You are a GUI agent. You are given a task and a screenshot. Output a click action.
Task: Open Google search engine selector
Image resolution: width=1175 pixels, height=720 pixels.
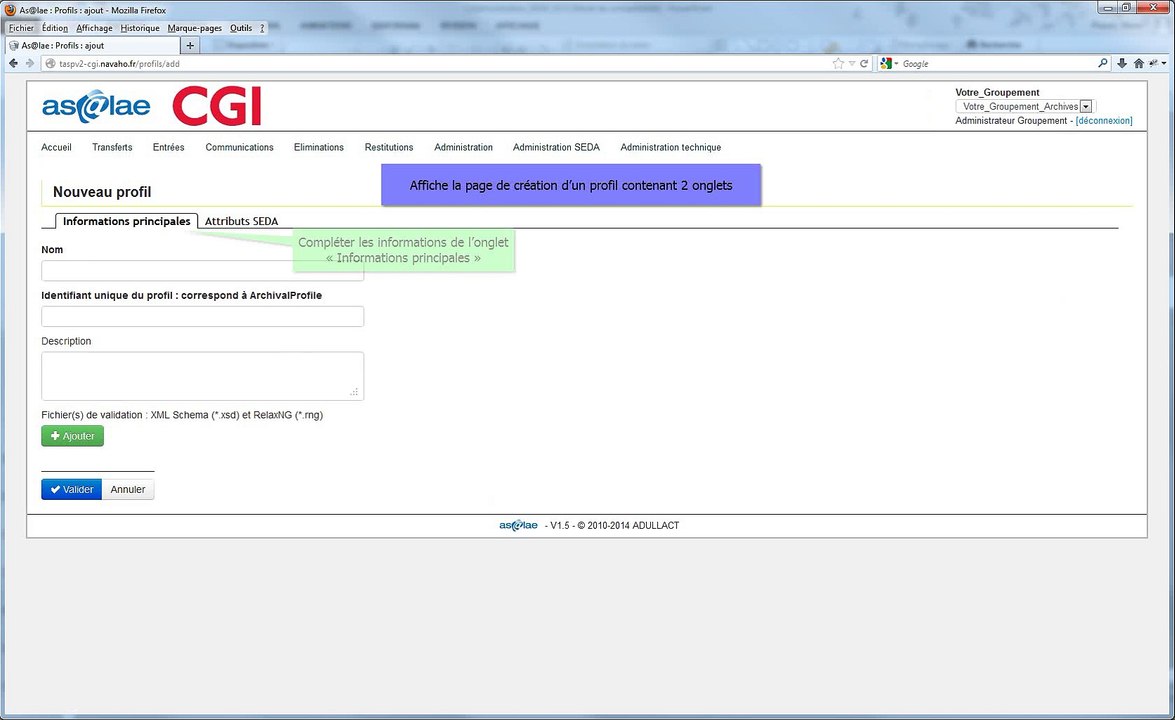889,64
